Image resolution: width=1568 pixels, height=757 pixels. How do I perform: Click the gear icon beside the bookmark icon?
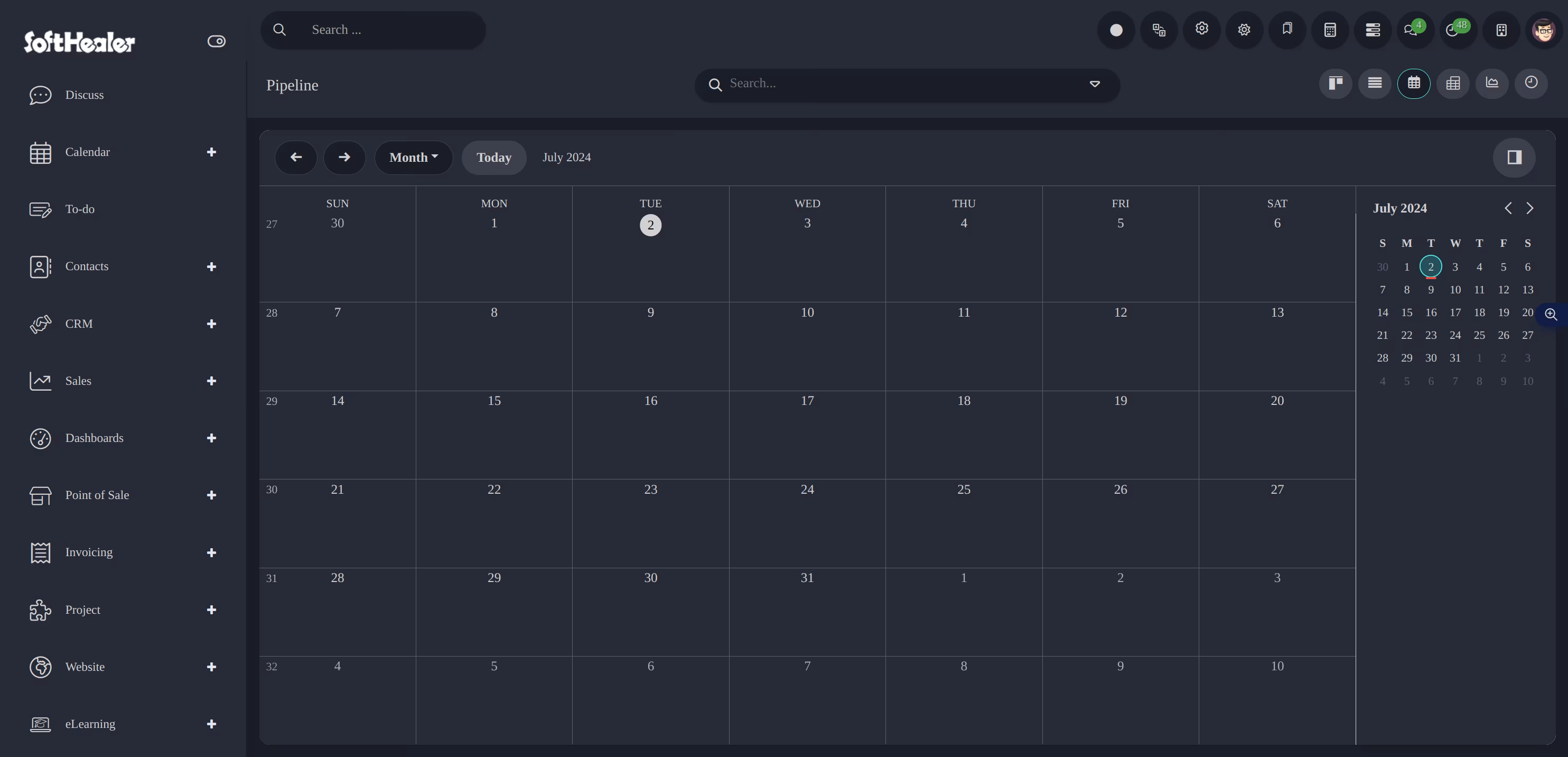pyautogui.click(x=1244, y=30)
